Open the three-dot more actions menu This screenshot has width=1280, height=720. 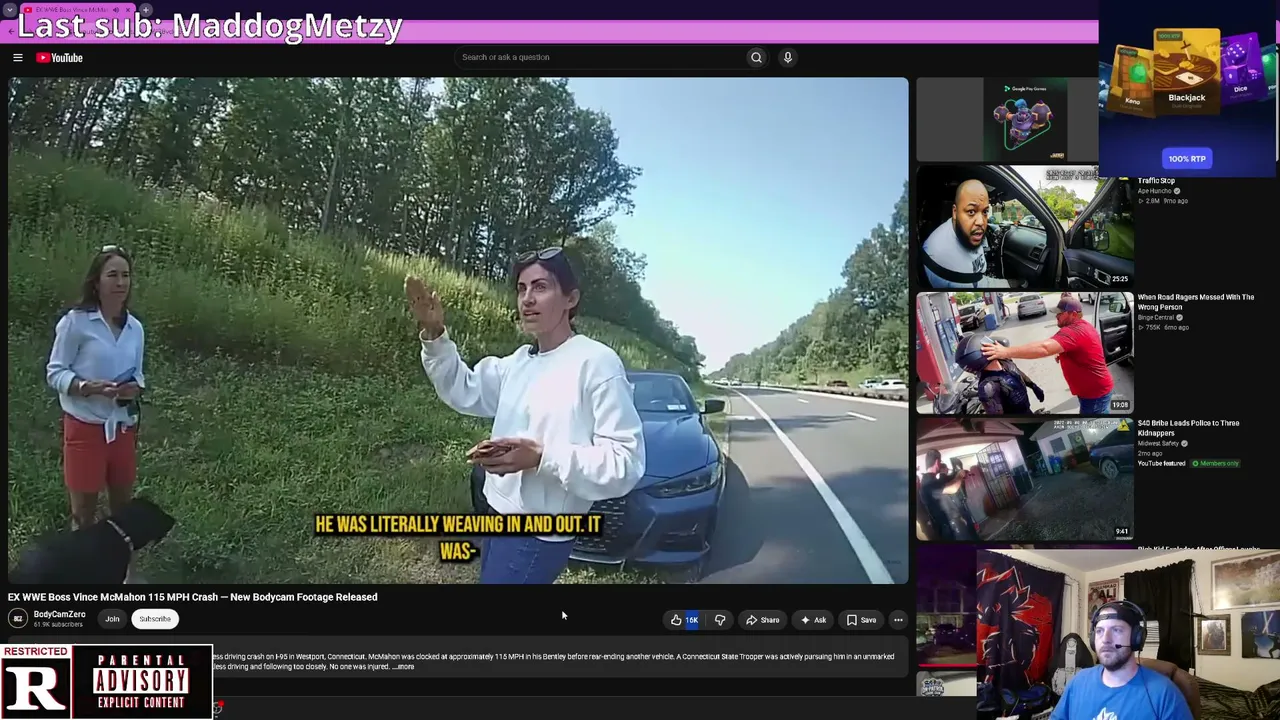tap(898, 620)
